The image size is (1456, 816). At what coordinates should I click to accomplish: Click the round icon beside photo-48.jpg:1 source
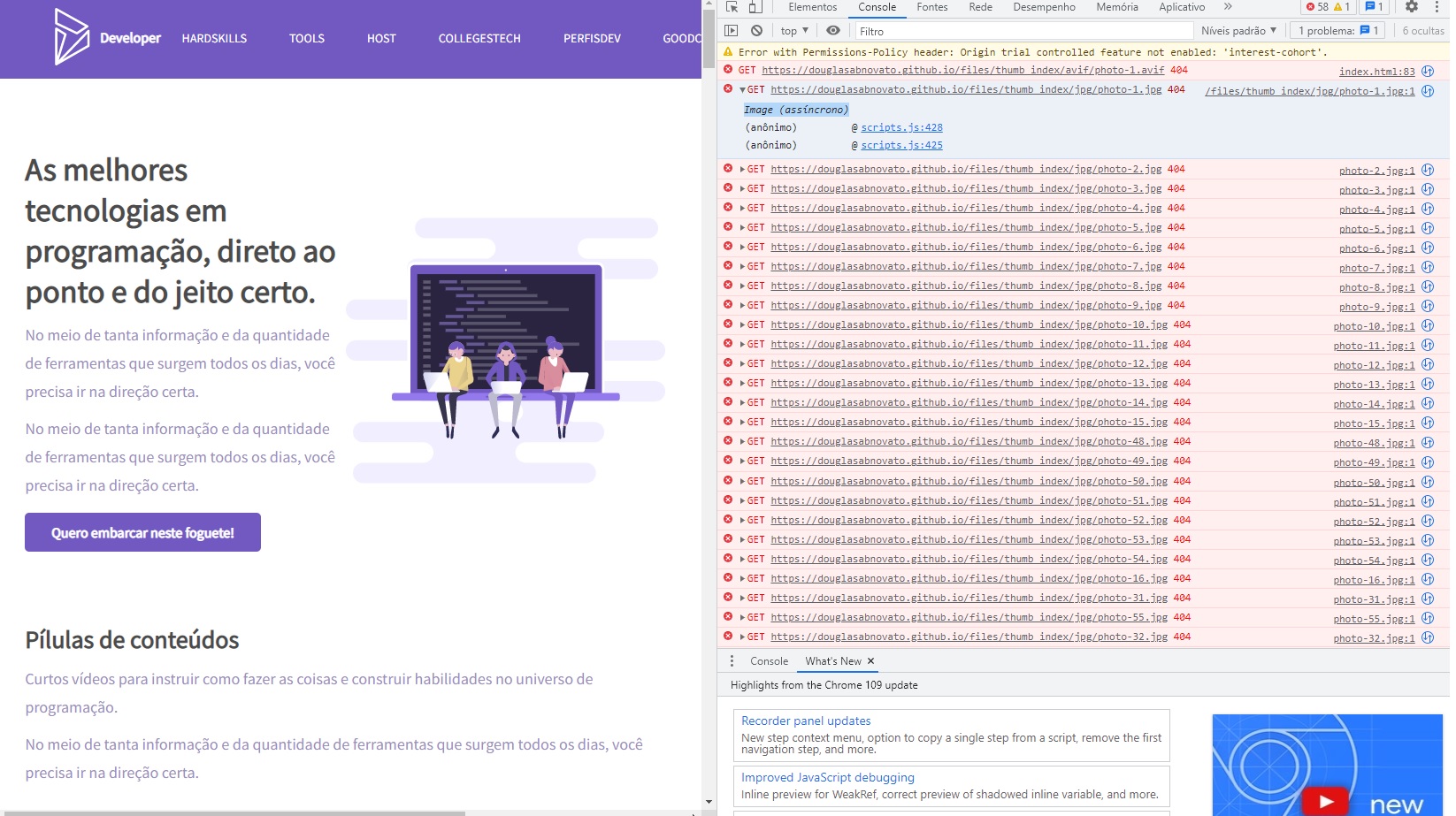click(x=1428, y=442)
